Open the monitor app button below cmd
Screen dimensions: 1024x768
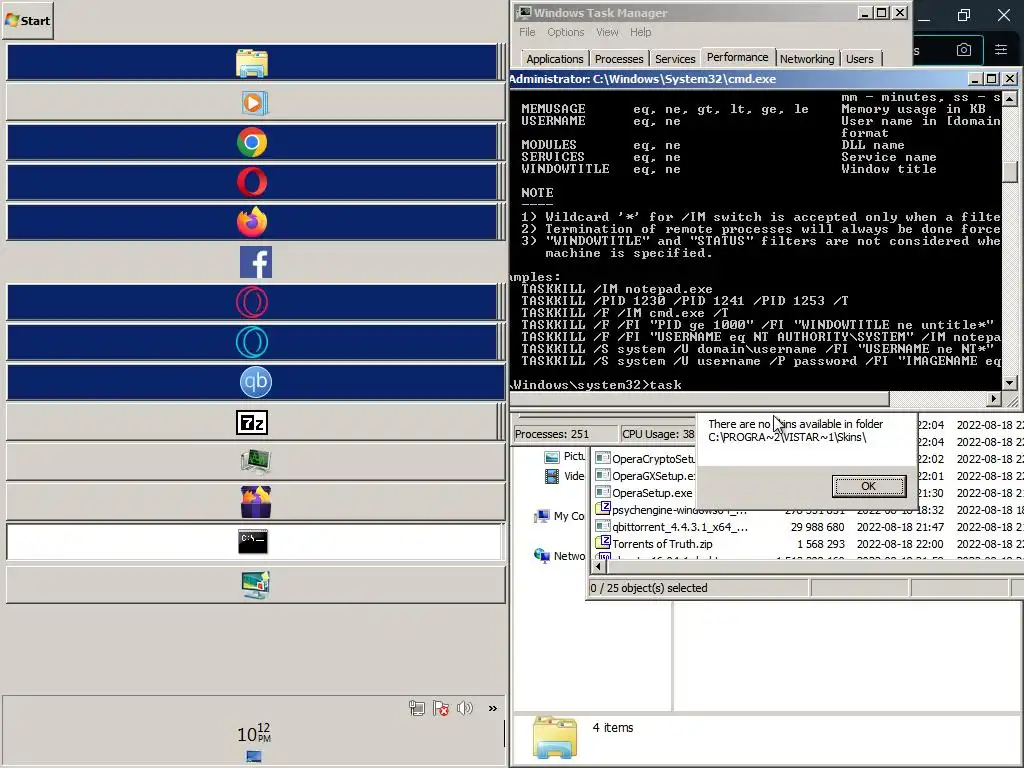[x=255, y=584]
